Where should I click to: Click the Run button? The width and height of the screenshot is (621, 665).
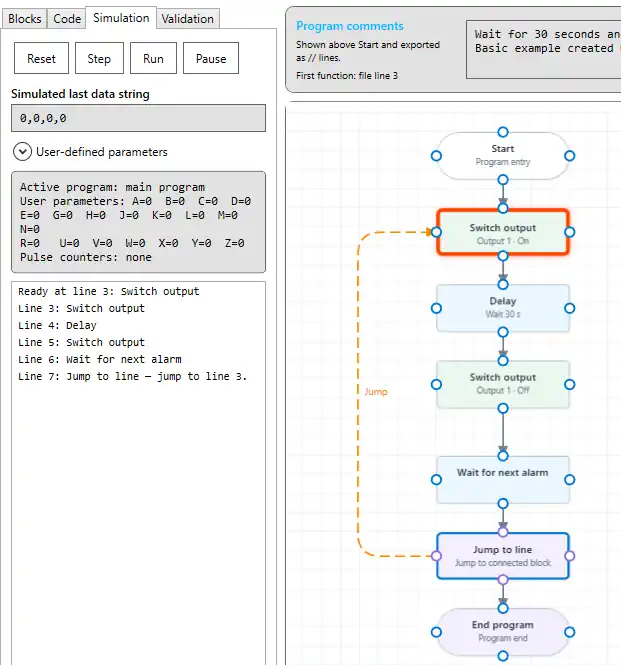(x=153, y=58)
